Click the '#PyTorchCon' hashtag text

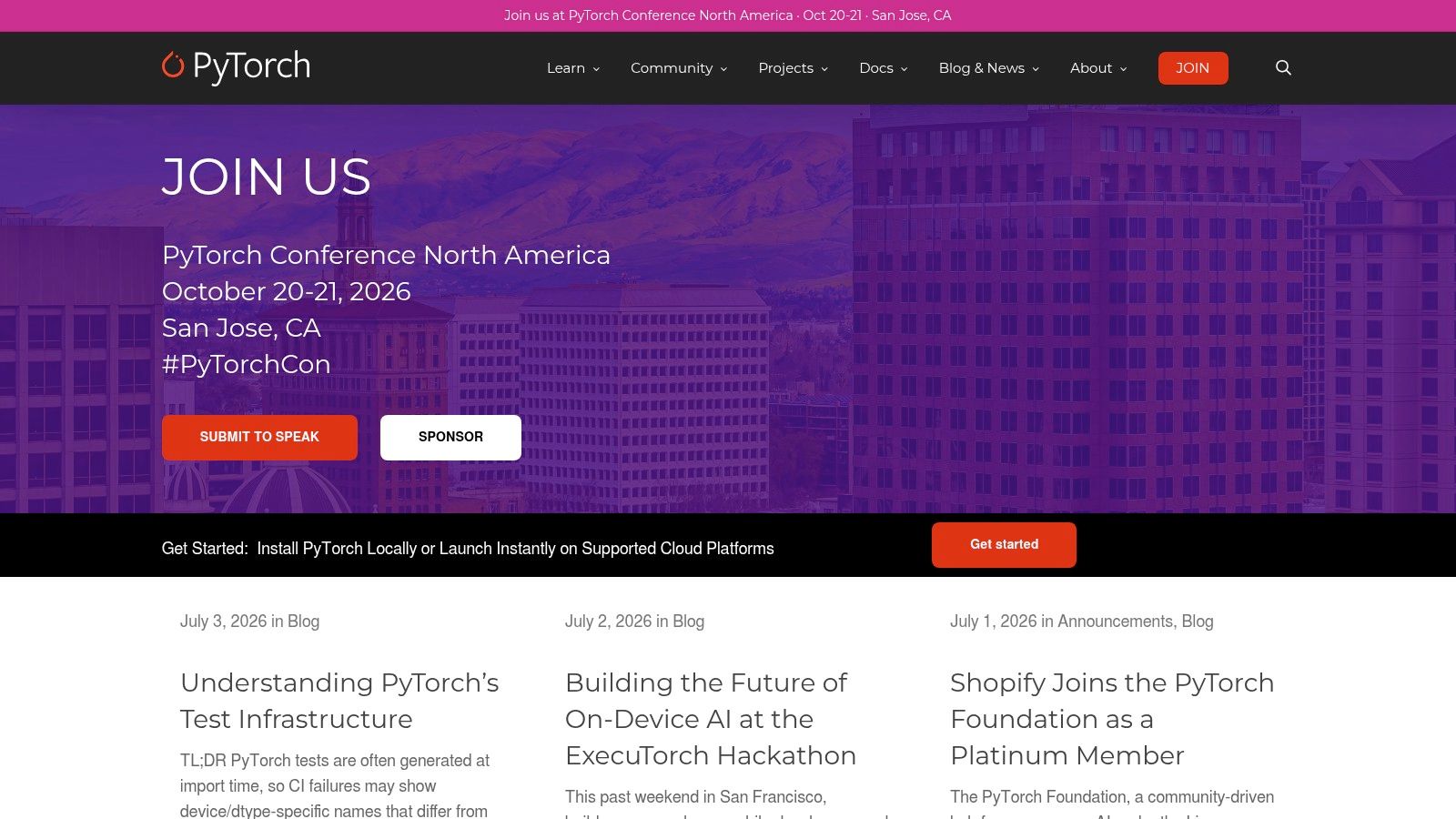[246, 364]
